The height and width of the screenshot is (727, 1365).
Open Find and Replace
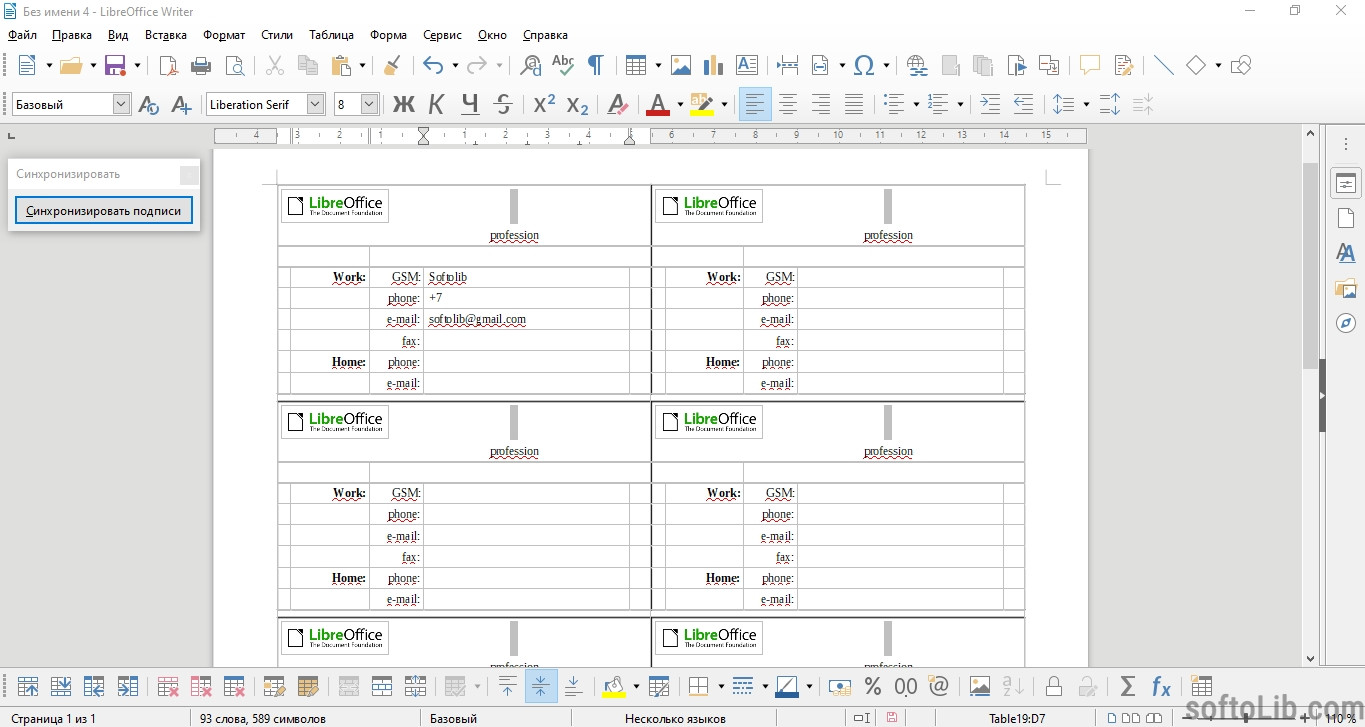530,66
